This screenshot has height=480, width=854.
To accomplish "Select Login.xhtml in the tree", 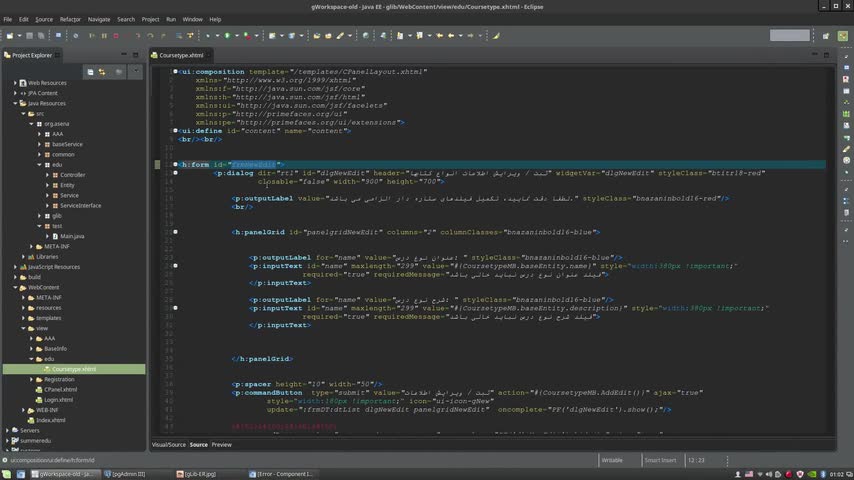I will pyautogui.click(x=58, y=400).
